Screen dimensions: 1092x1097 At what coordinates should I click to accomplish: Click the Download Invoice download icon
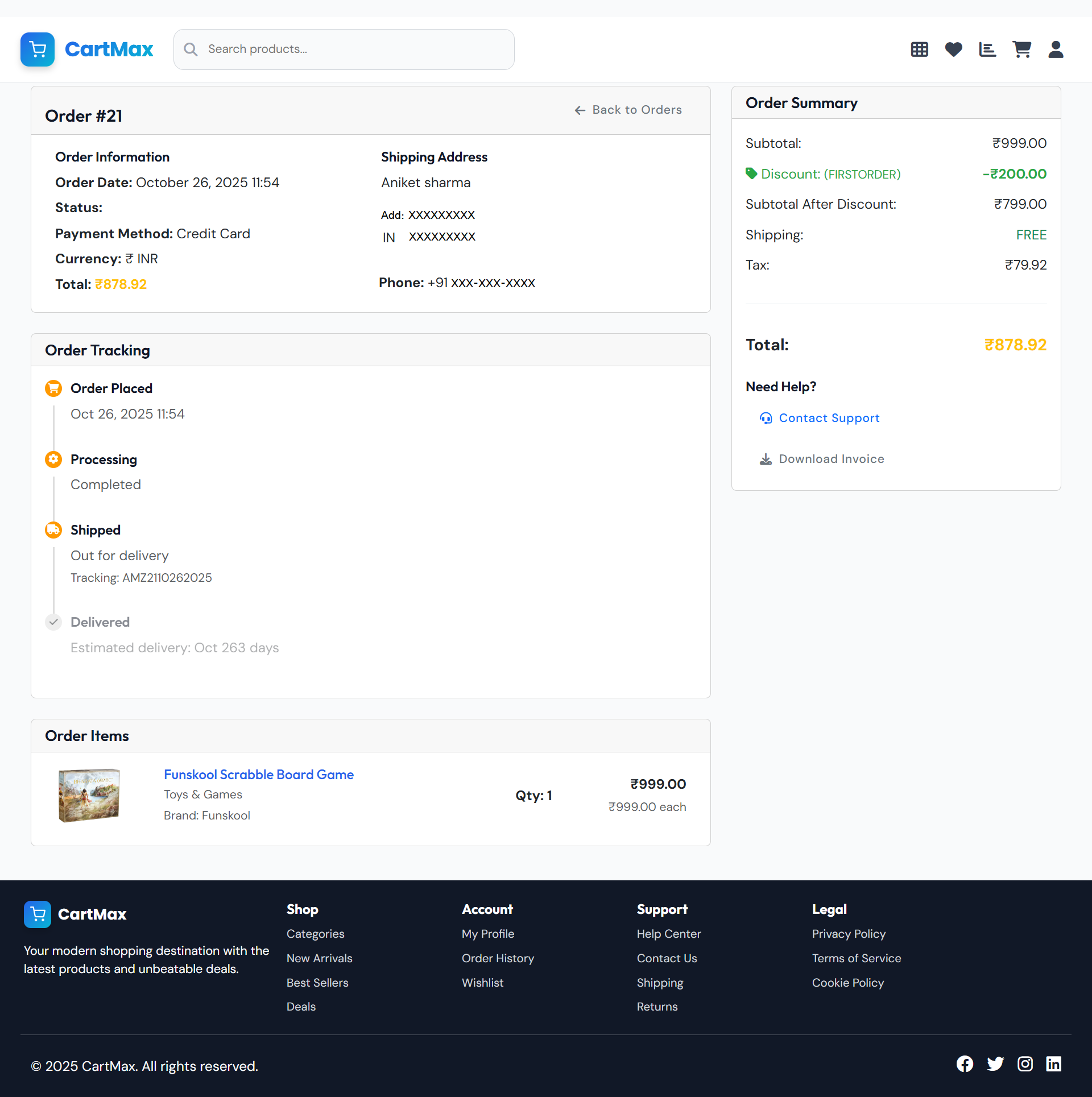[766, 460]
